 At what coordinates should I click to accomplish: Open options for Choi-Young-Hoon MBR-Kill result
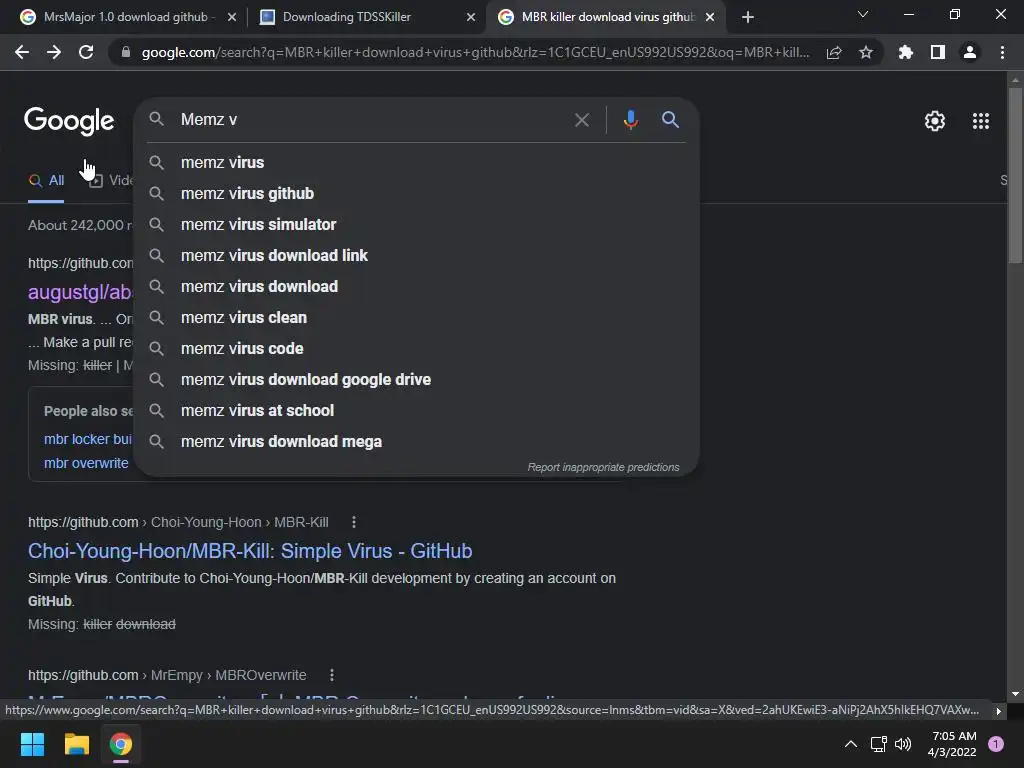(354, 522)
